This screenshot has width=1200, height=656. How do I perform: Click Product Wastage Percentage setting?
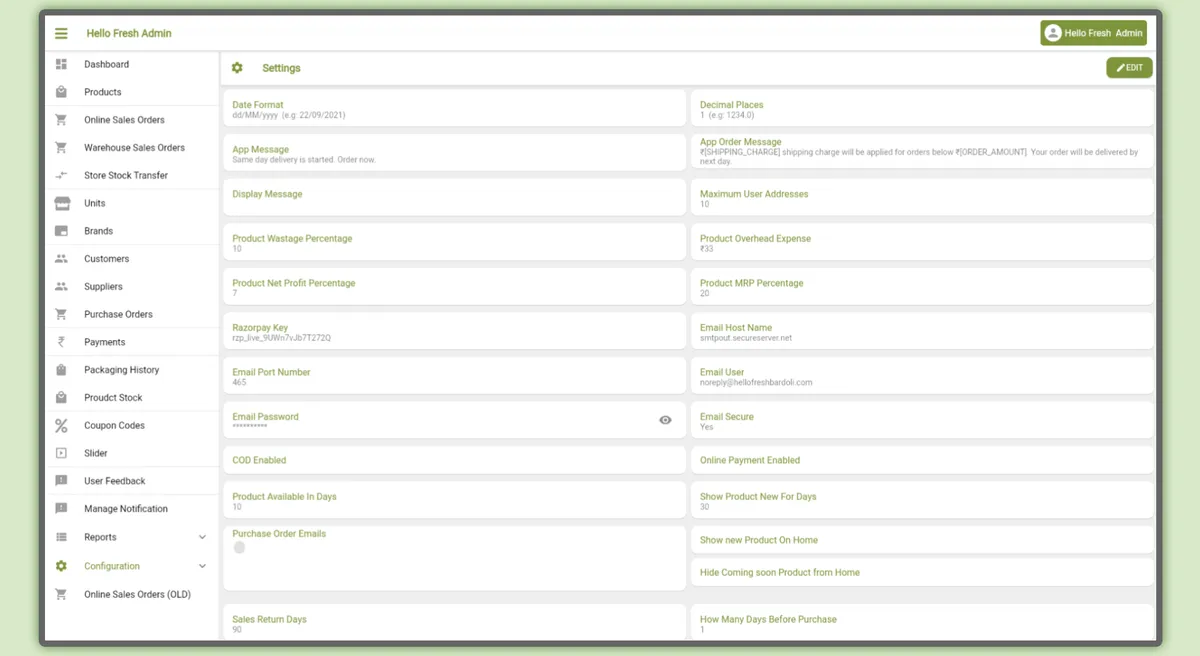(x=454, y=242)
